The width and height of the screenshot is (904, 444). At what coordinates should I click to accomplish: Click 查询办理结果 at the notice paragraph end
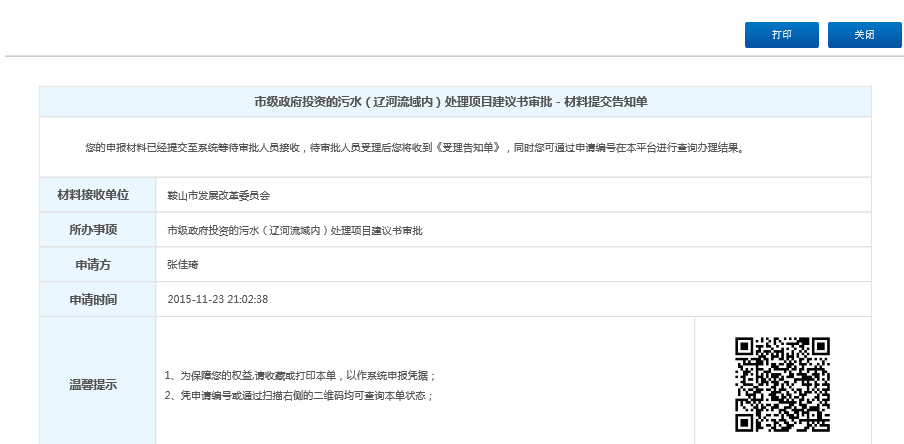(710, 148)
